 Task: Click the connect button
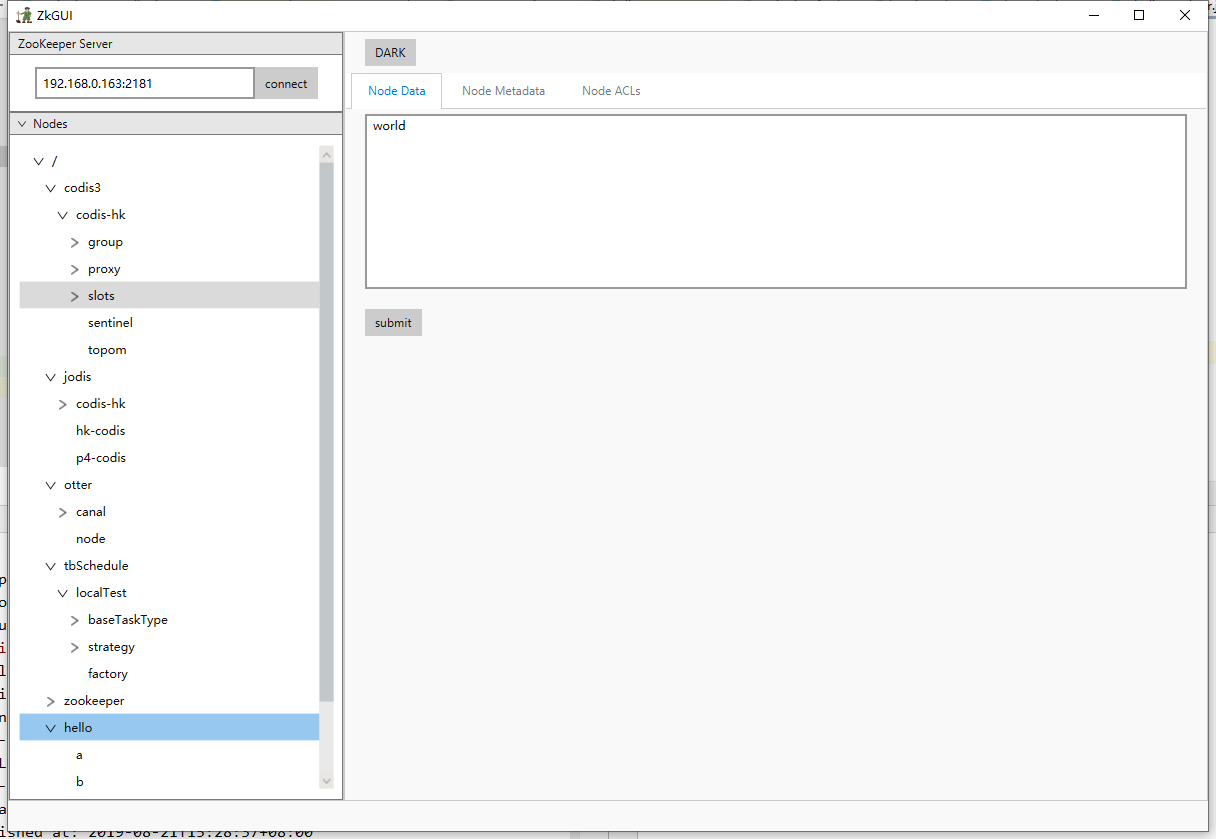click(286, 84)
